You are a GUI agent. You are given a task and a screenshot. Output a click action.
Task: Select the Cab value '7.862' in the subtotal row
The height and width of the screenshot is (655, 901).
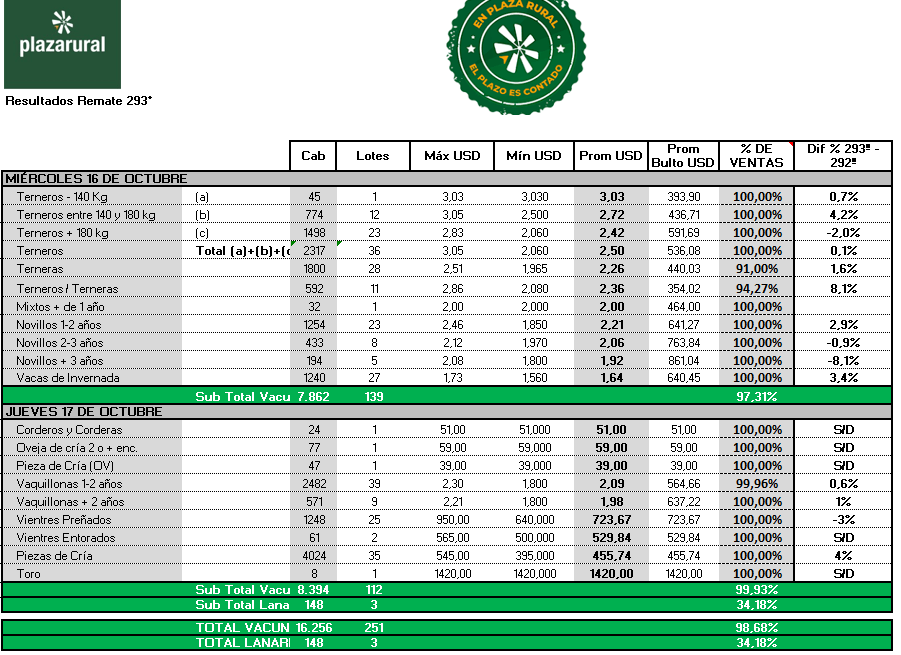click(314, 396)
